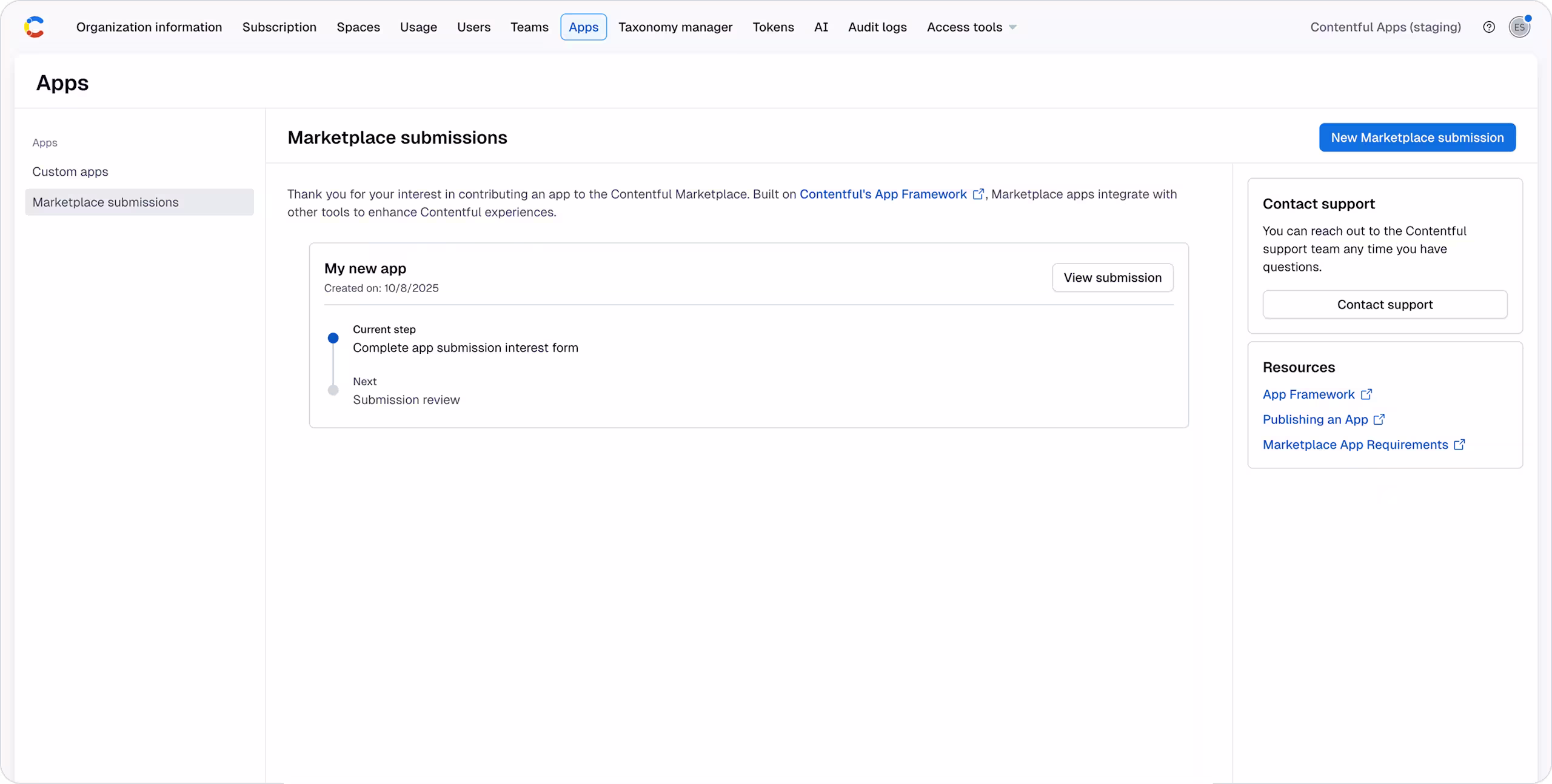The height and width of the screenshot is (784, 1552).
Task: Switch to the Spaces tab
Action: [x=358, y=27]
